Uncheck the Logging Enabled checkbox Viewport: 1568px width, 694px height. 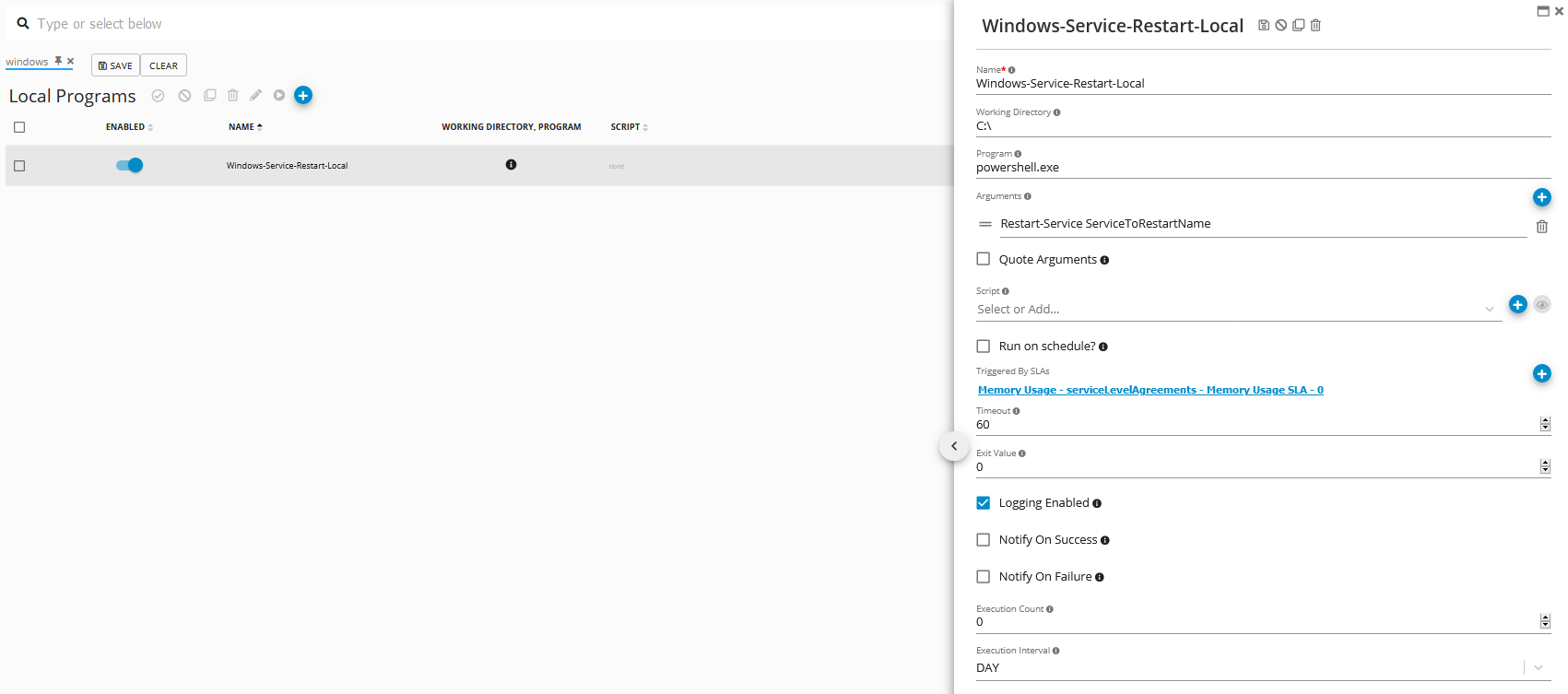point(984,503)
